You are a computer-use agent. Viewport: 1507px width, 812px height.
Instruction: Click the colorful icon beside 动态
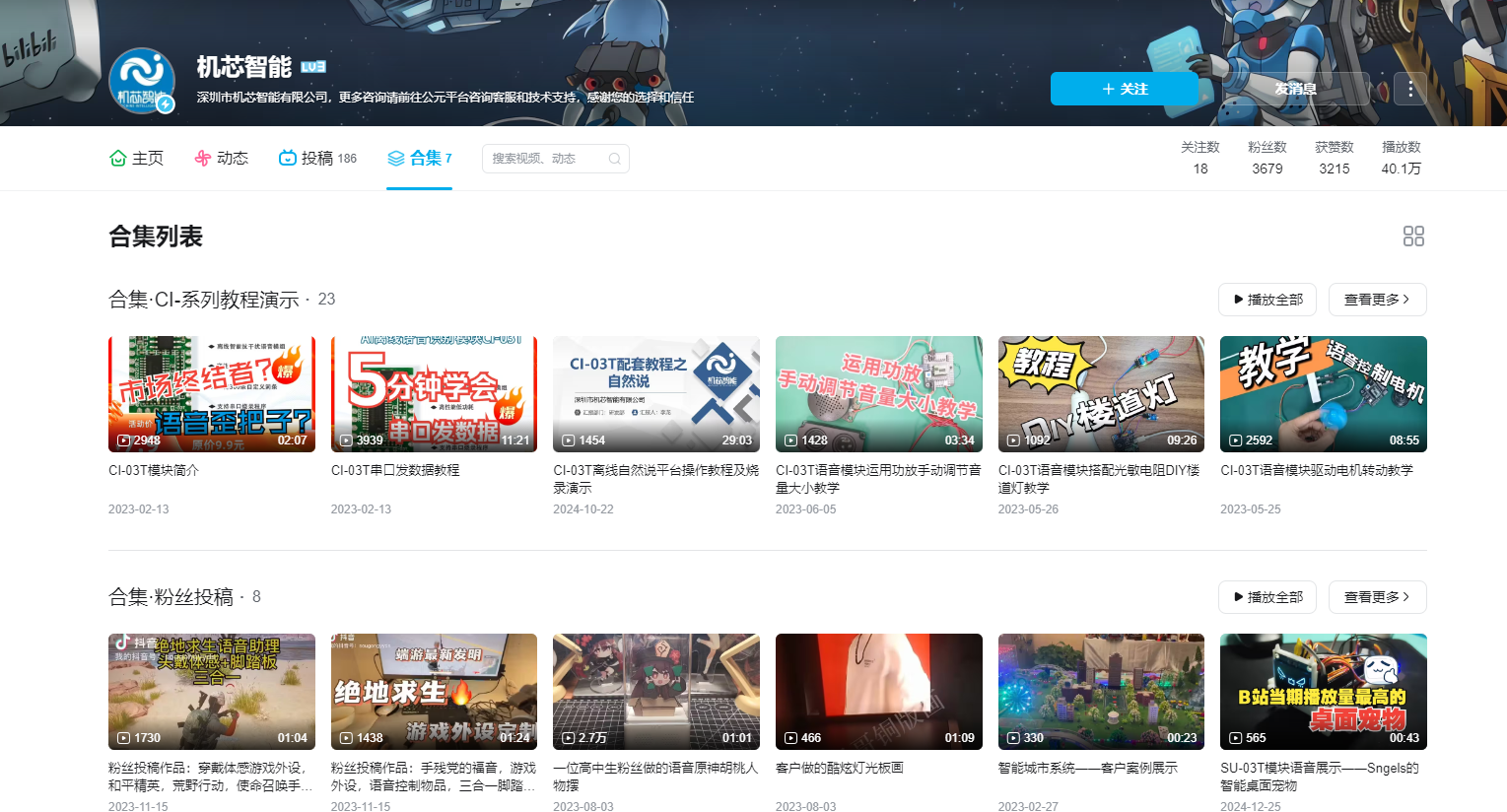coord(202,158)
